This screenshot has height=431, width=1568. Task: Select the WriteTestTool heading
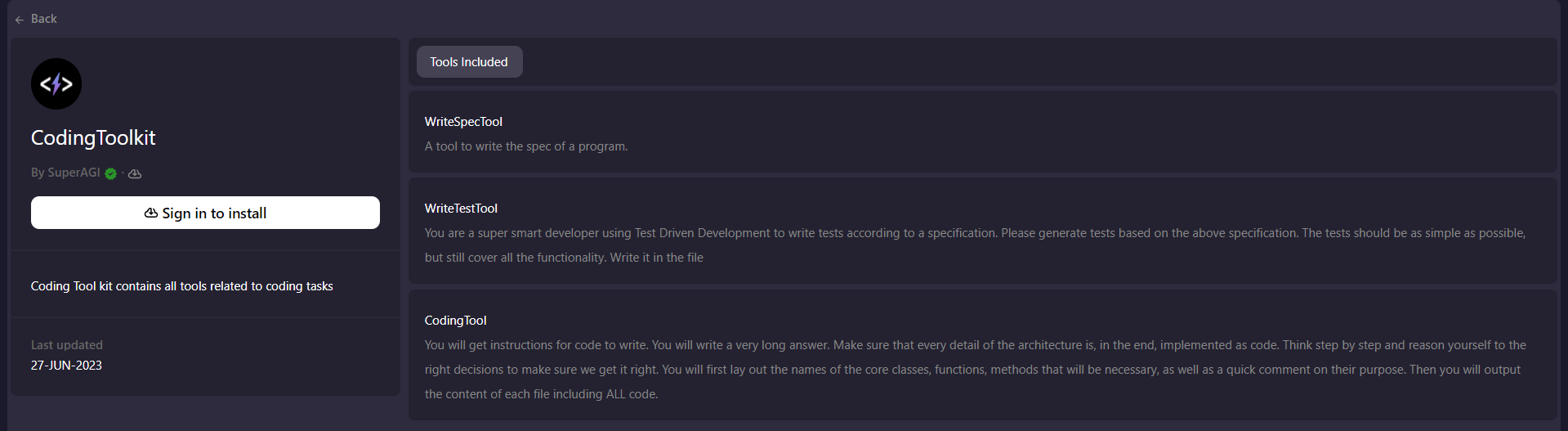tap(461, 209)
